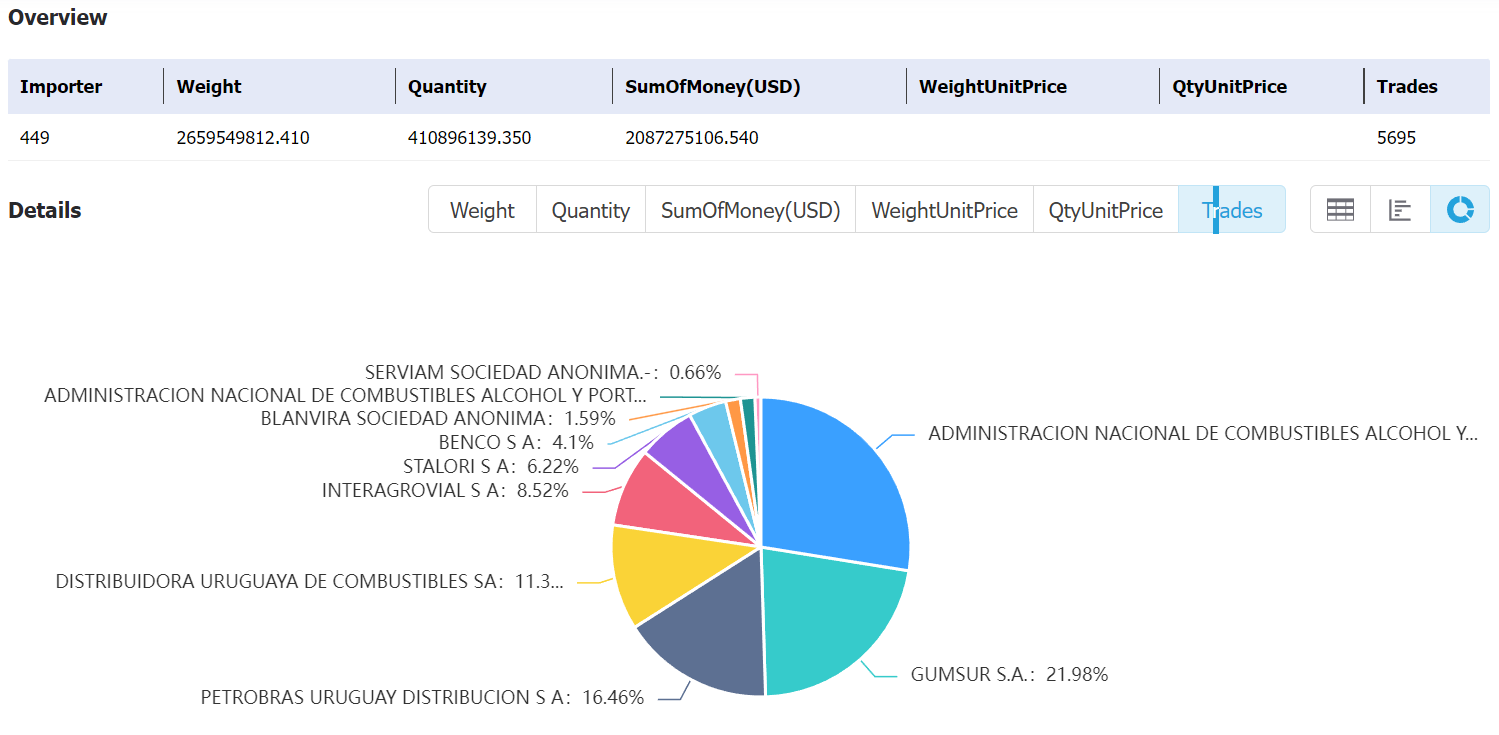Click the ADMINISTRACION NACIONAL label on the right
This screenshot has height=735, width=1499.
pyautogui.click(x=1203, y=433)
